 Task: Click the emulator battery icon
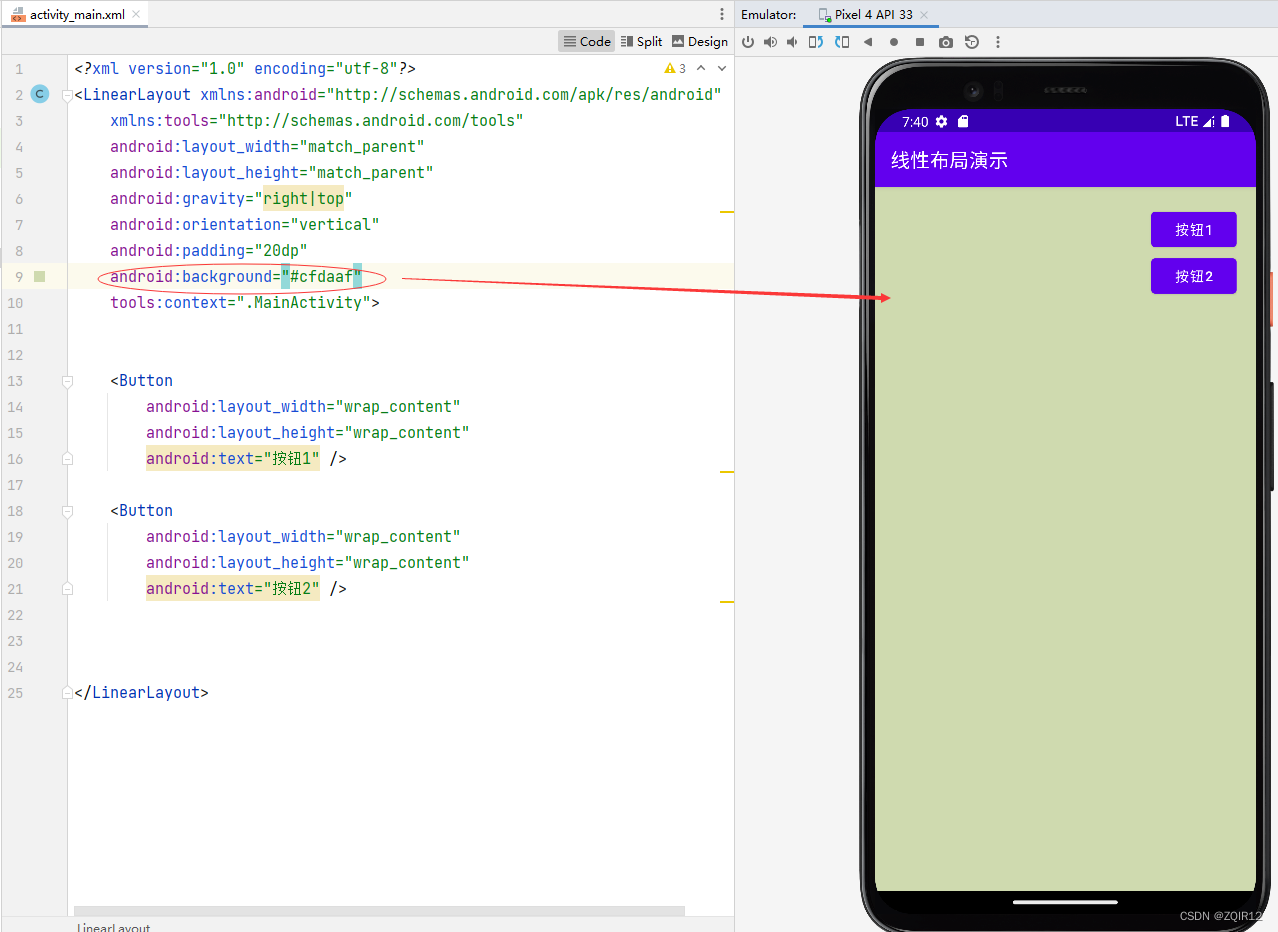click(1225, 121)
